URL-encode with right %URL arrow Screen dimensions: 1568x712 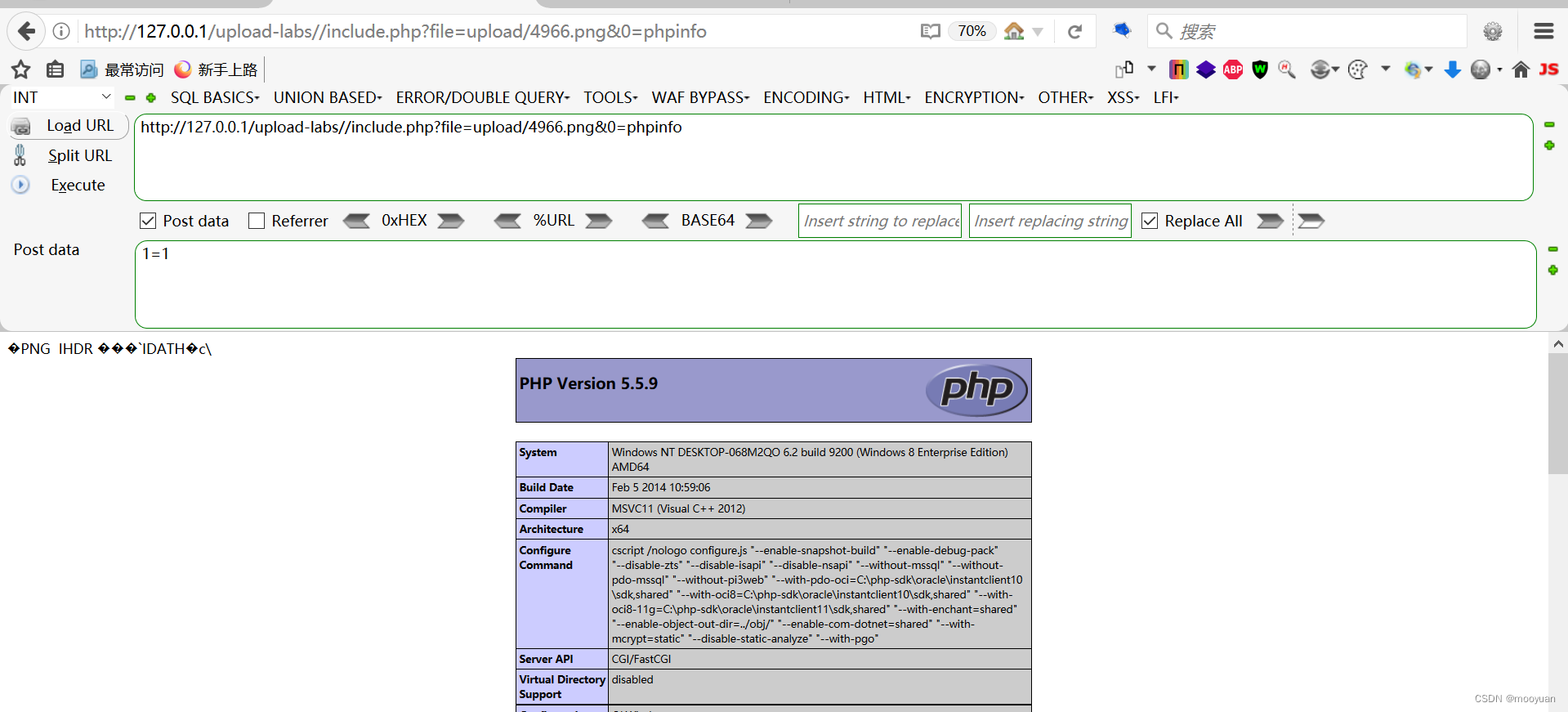point(599,221)
